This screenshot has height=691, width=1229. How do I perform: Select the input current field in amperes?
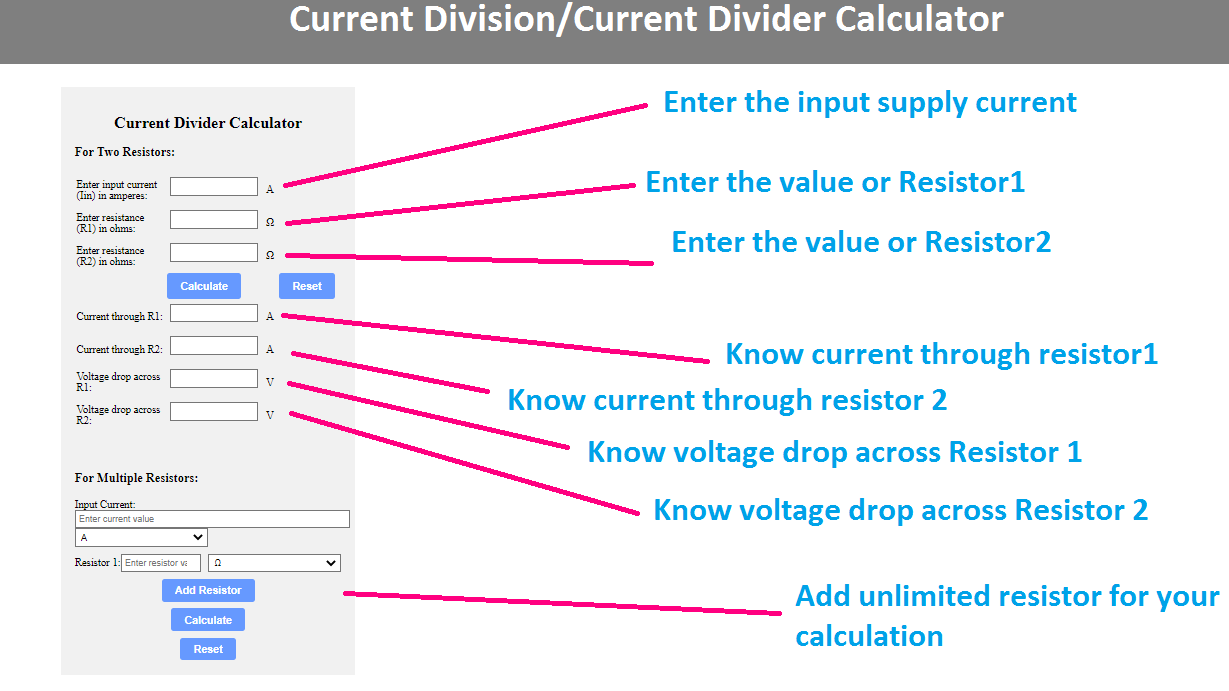[x=213, y=185]
